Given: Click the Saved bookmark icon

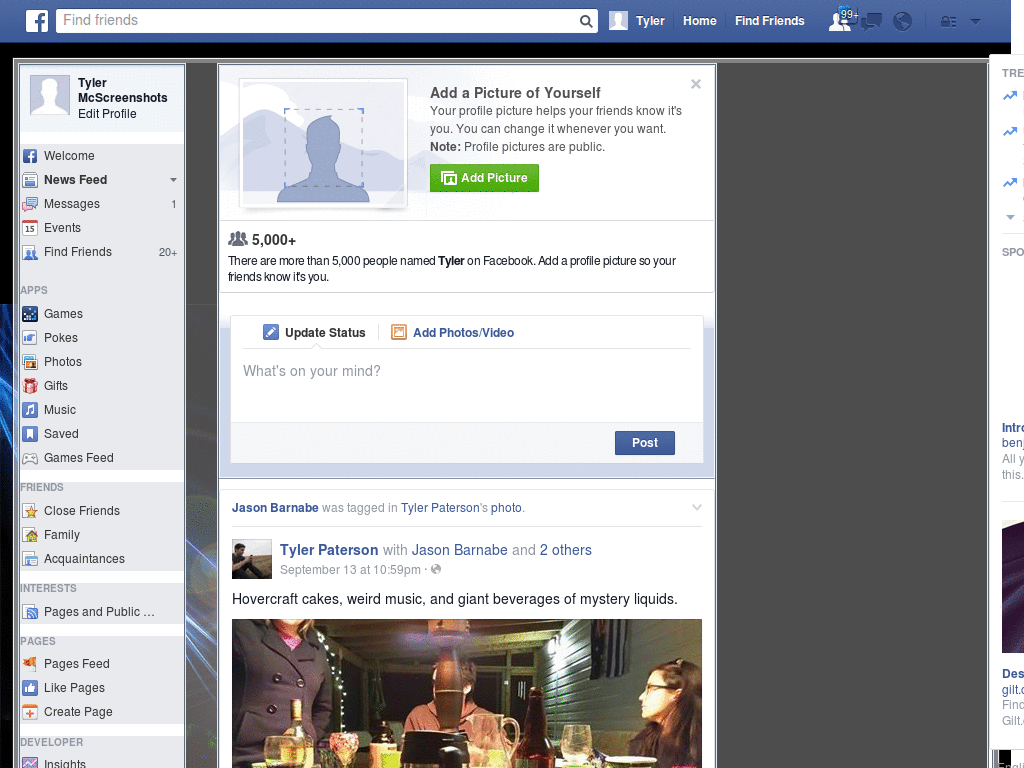Looking at the screenshot, I should [x=30, y=434].
